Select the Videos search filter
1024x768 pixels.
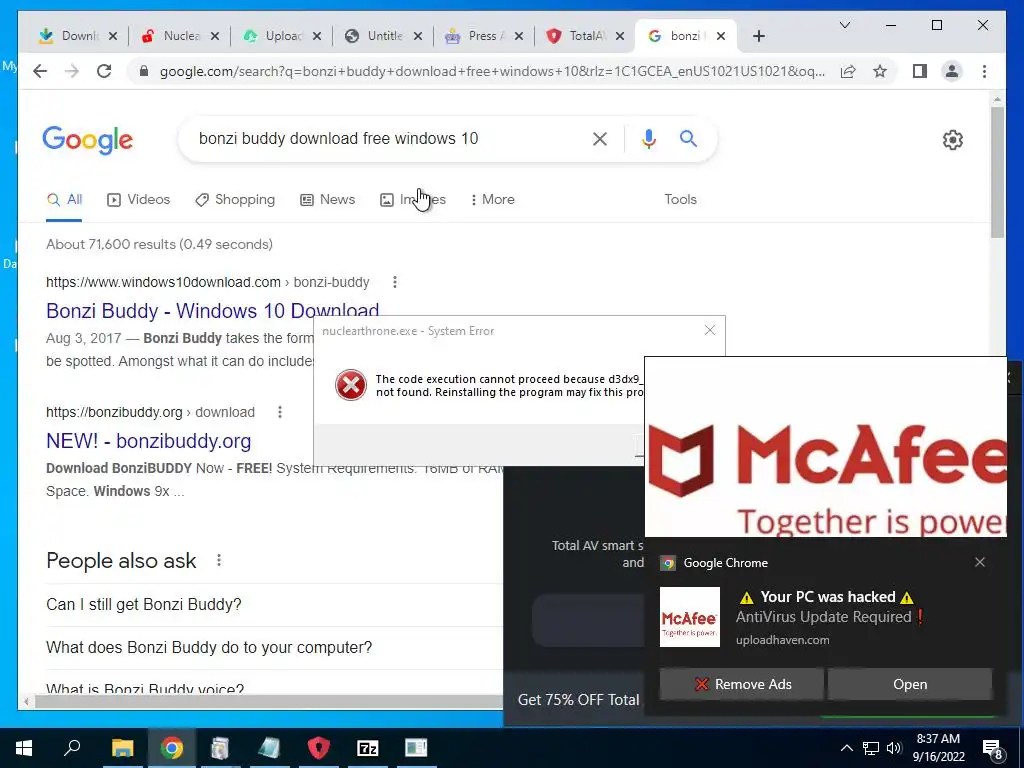(138, 199)
